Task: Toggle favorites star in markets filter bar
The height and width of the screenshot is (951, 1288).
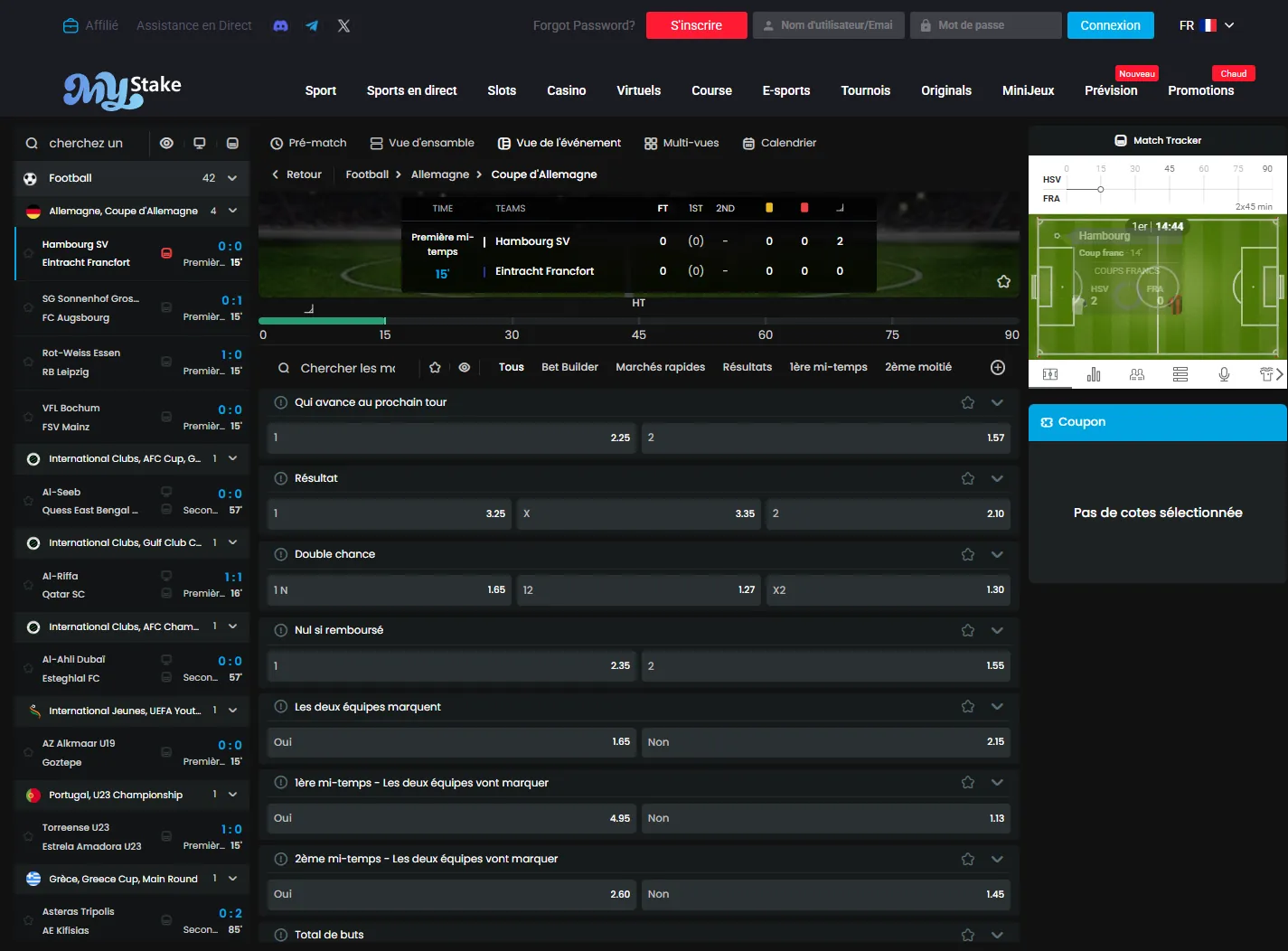Action: (x=435, y=367)
